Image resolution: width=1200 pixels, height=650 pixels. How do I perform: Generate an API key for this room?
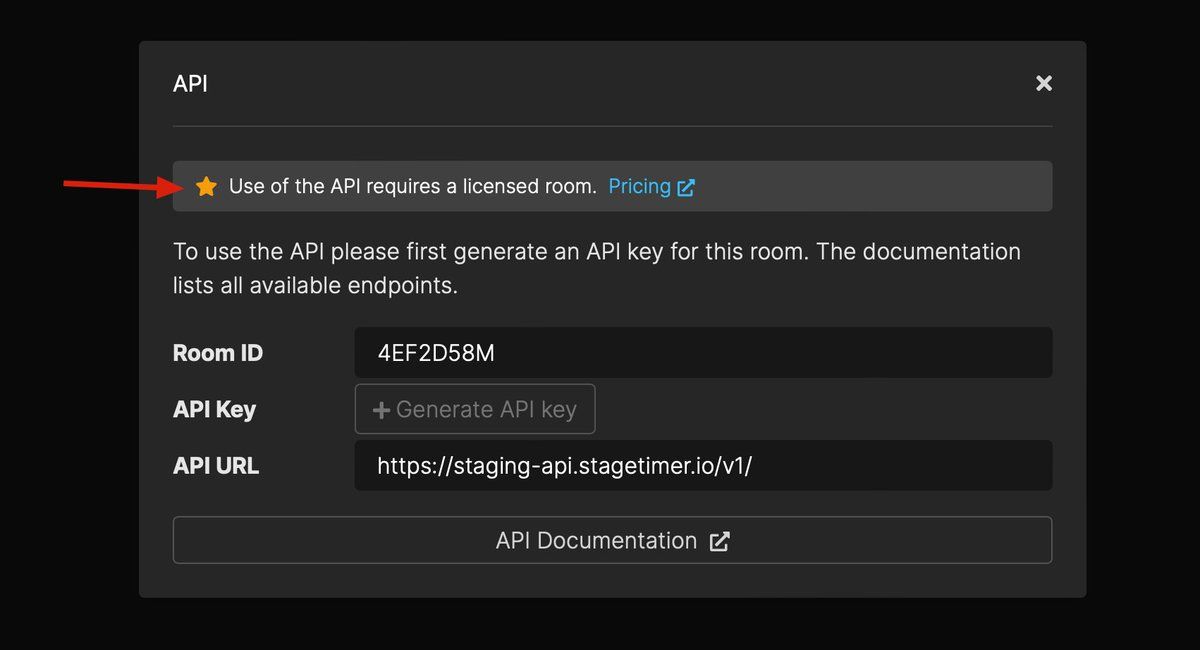[475, 409]
